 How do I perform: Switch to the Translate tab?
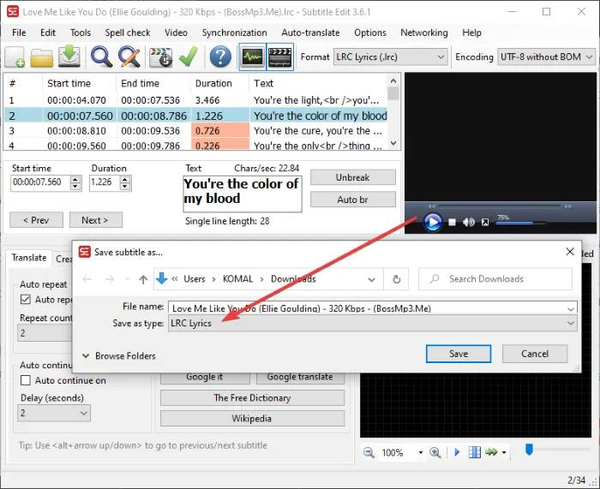coord(29,258)
